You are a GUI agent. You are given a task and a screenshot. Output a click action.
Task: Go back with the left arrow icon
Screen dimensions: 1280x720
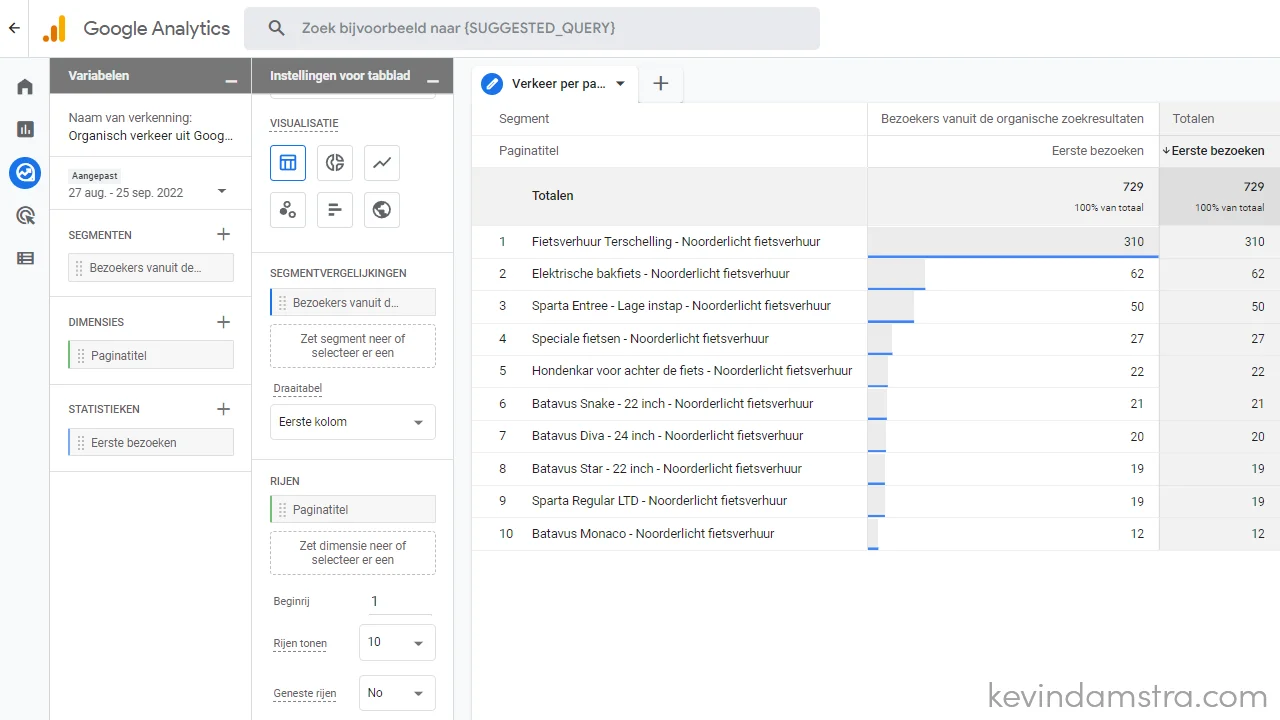[x=14, y=28]
